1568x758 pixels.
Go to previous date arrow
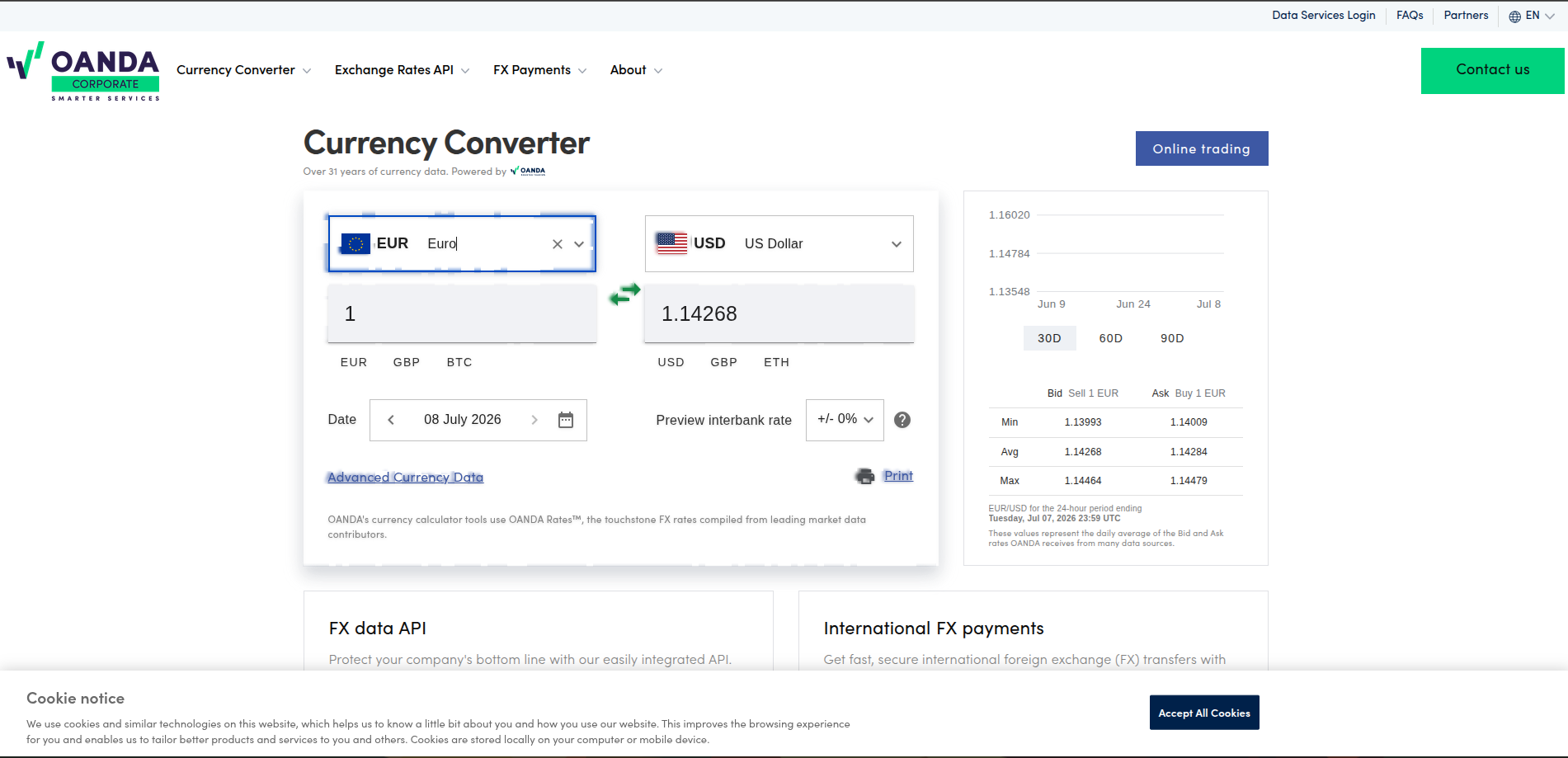(x=391, y=420)
